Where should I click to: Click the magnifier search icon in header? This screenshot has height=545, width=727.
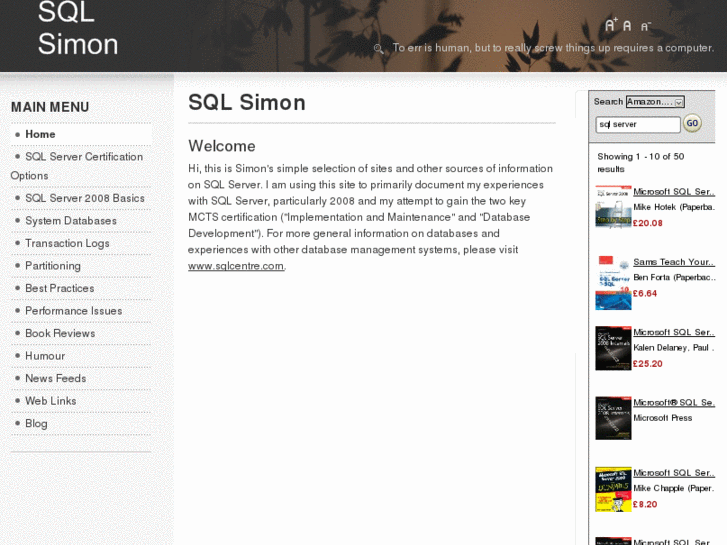378,48
